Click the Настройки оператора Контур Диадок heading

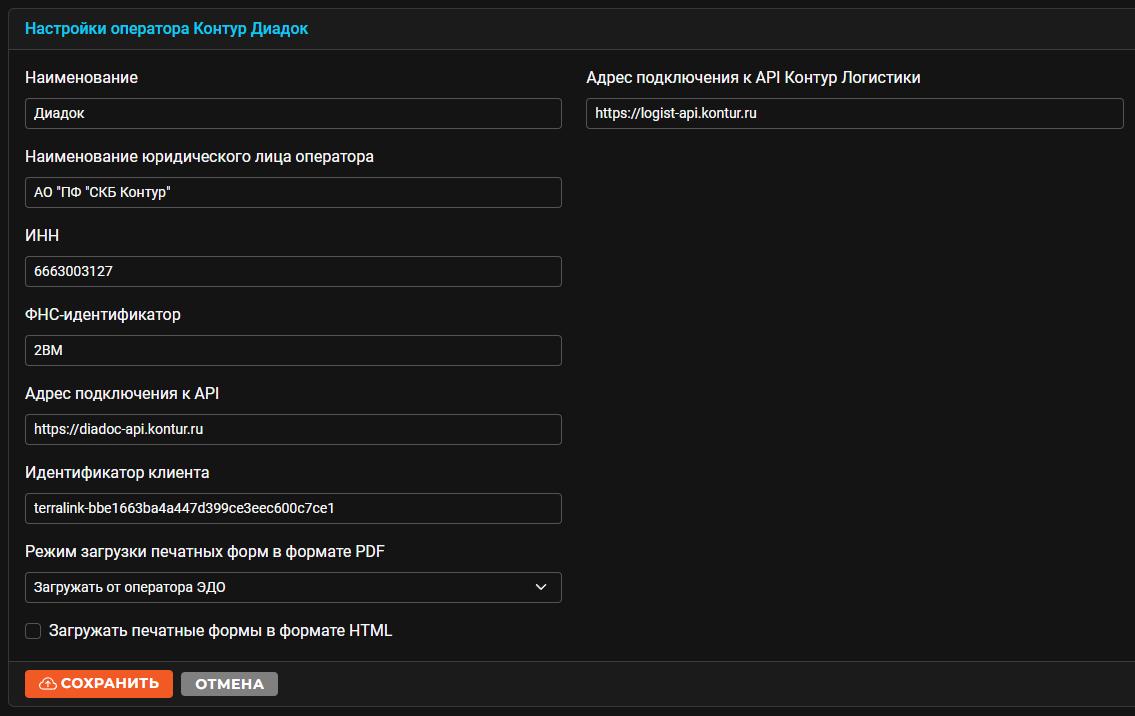pos(166,29)
